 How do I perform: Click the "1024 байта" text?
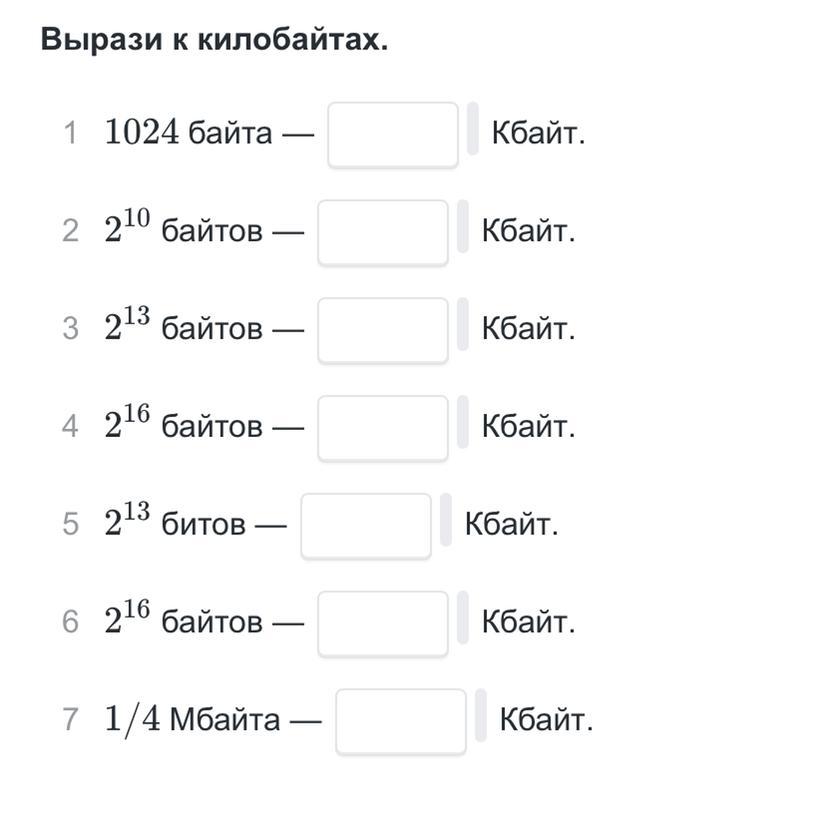(x=188, y=133)
